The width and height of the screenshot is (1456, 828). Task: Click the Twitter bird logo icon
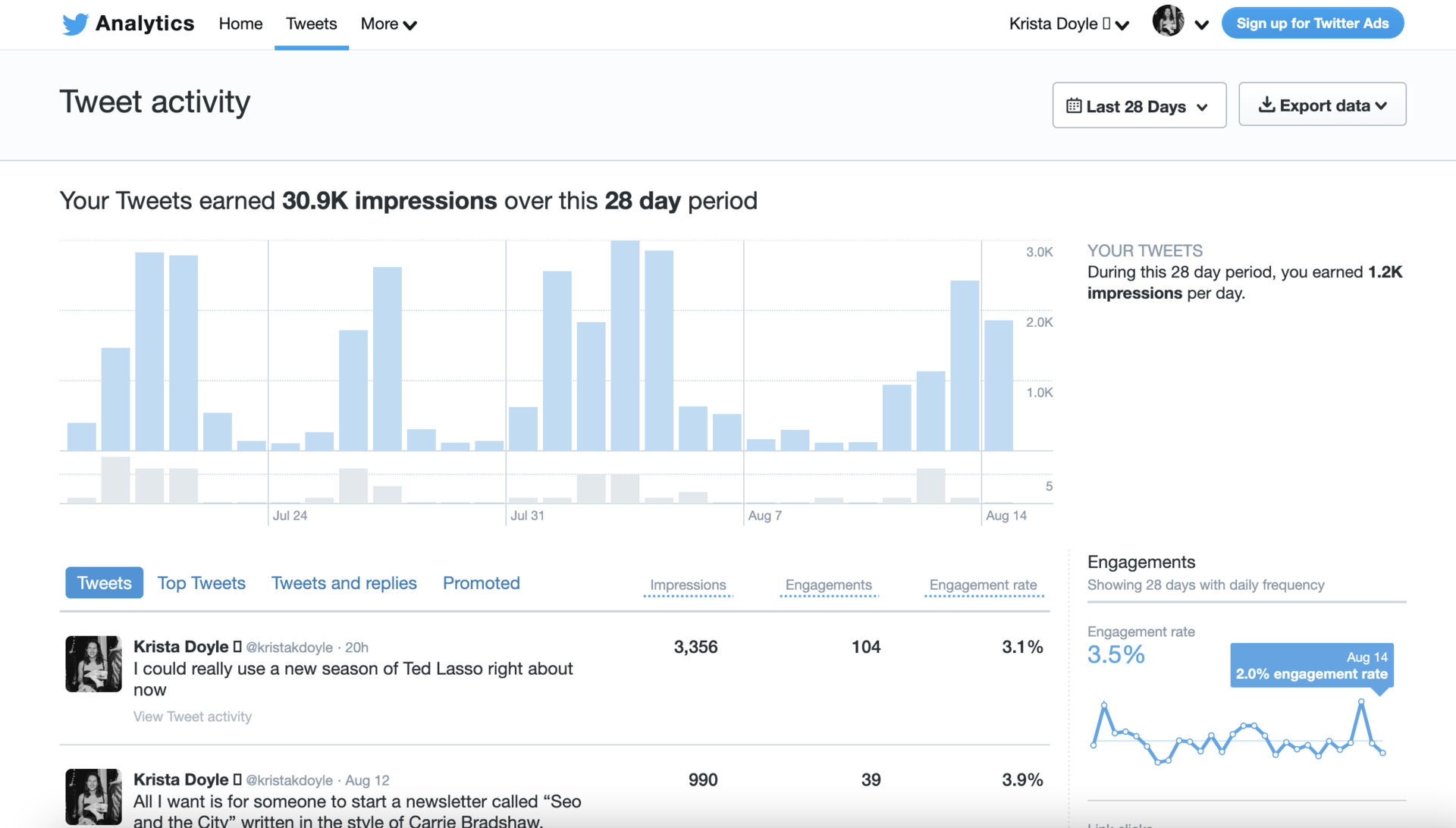coord(76,23)
